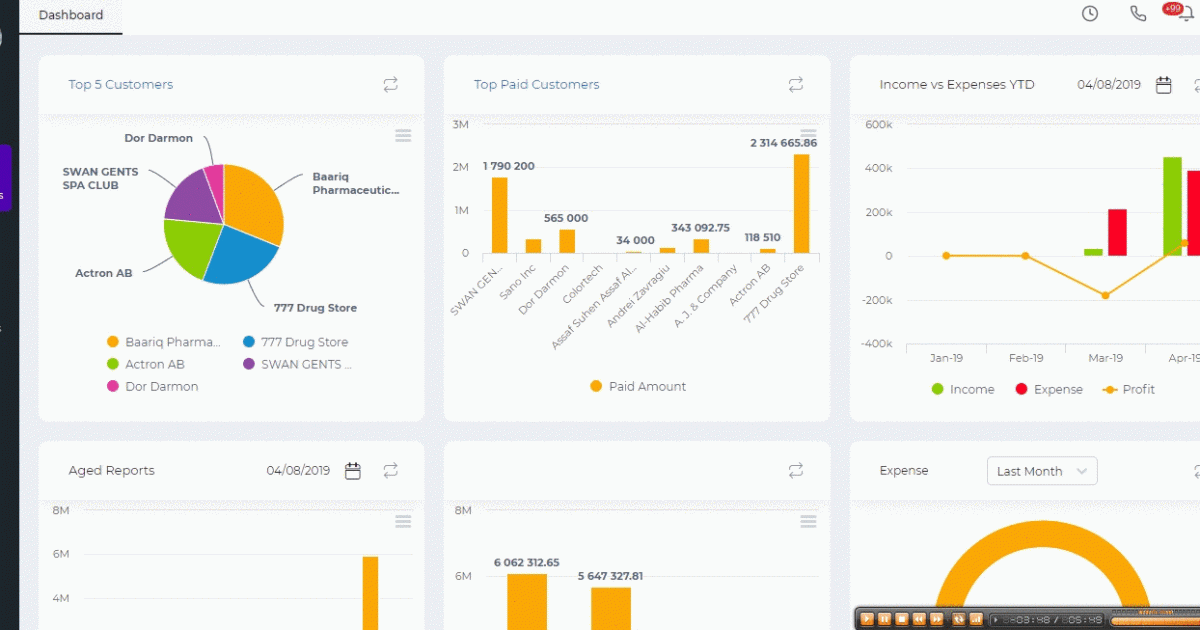Toggle Actron AB legend entry
The height and width of the screenshot is (630, 1200).
click(146, 364)
